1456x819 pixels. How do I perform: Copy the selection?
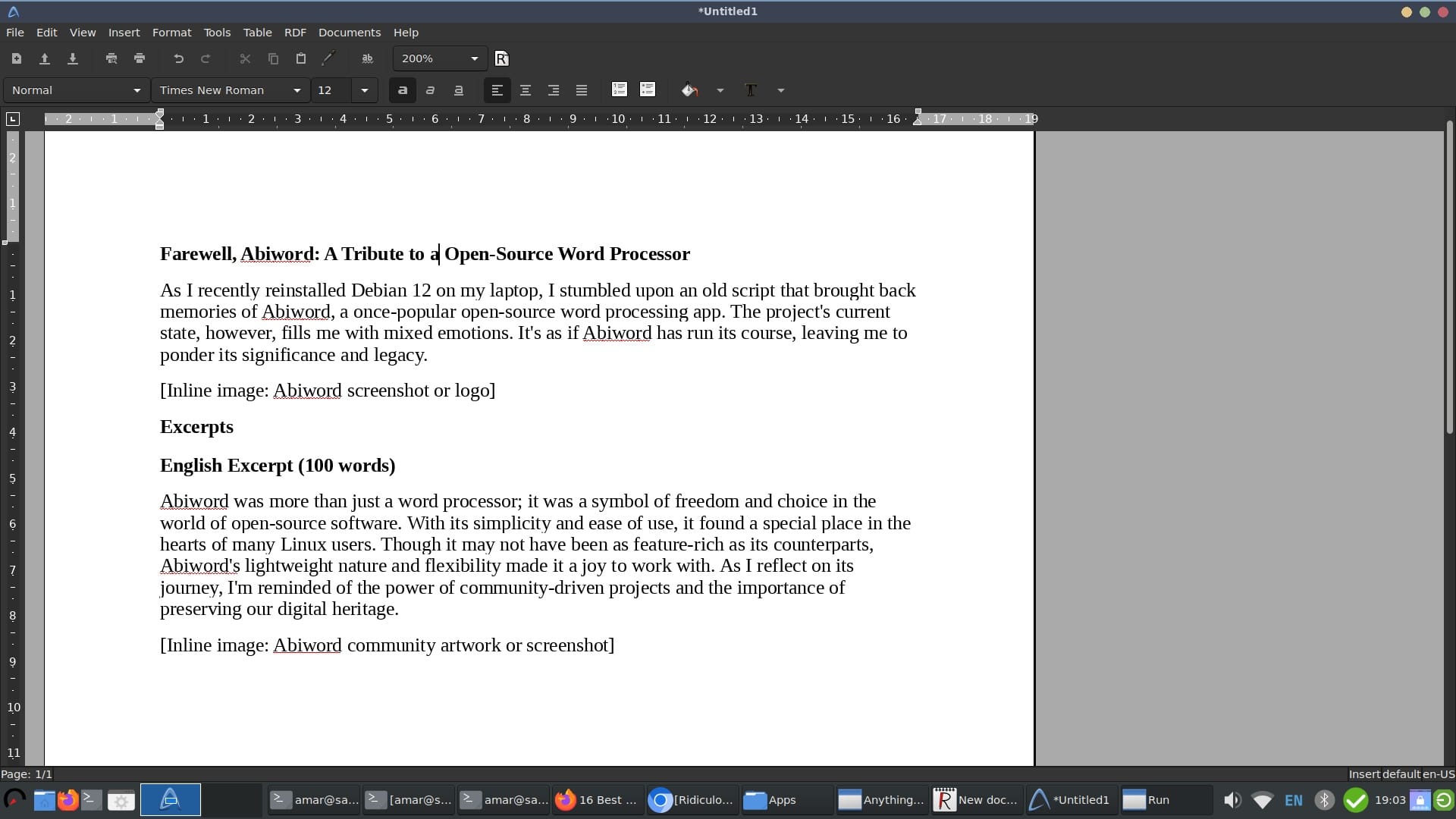click(273, 58)
